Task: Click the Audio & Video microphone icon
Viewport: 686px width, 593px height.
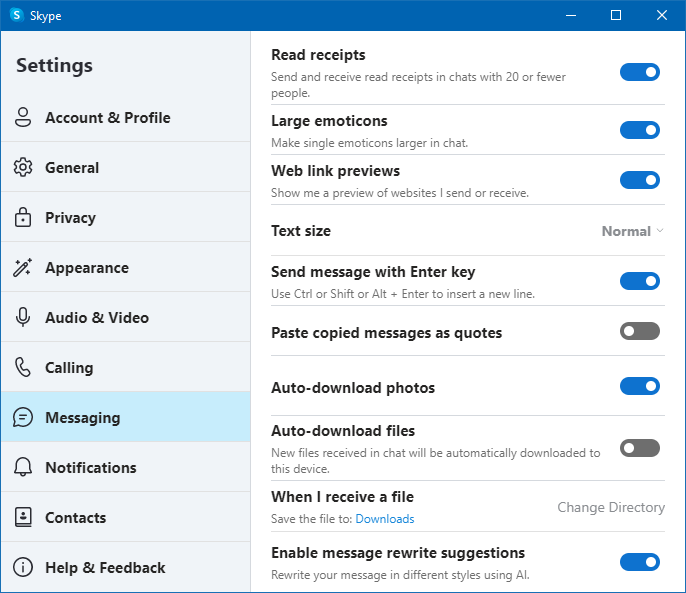Action: 23,317
